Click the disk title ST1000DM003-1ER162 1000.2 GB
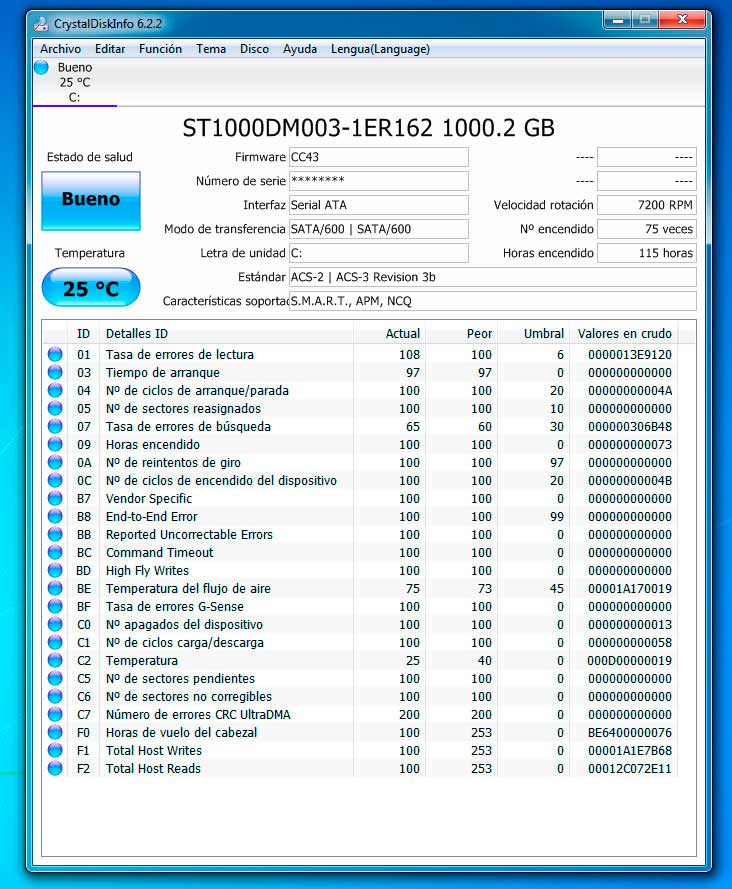 pyautogui.click(x=369, y=128)
